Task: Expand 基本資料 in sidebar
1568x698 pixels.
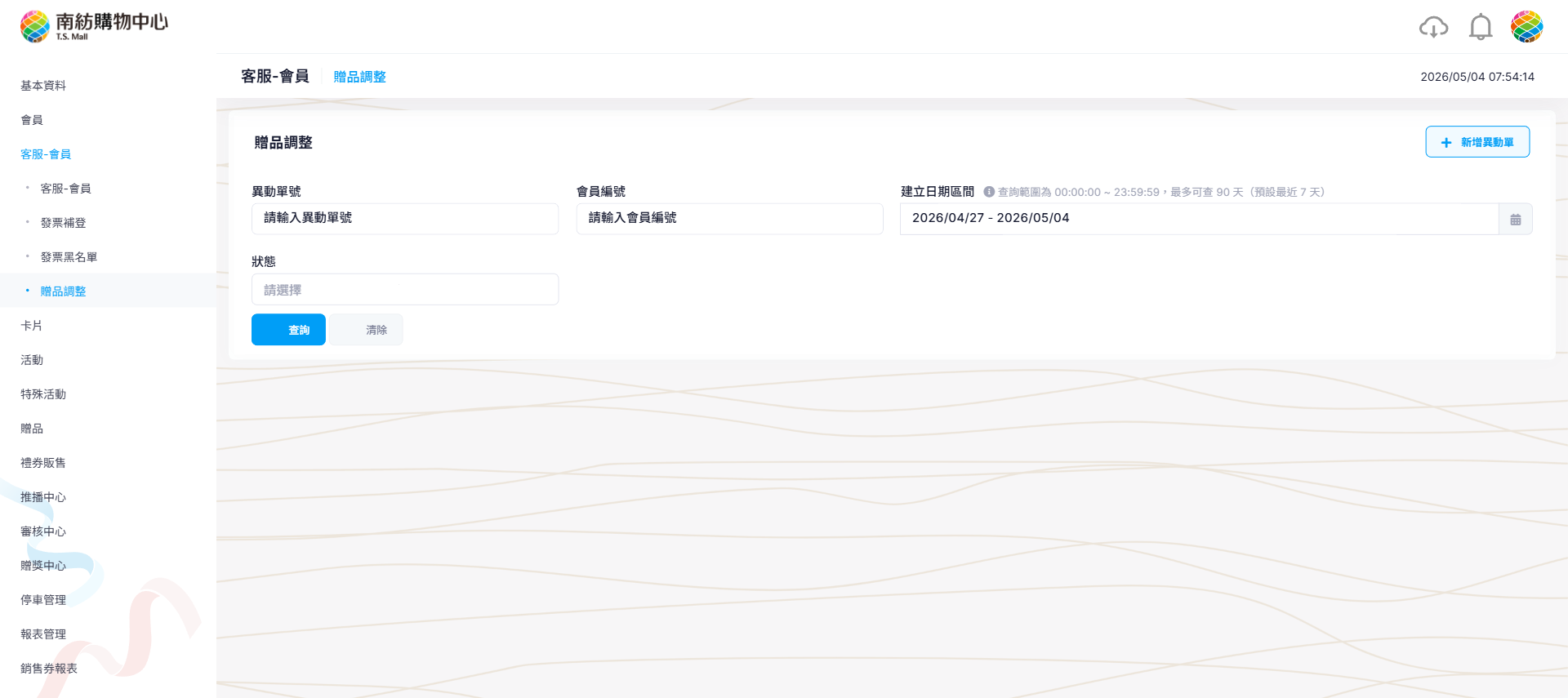Action: click(43, 86)
